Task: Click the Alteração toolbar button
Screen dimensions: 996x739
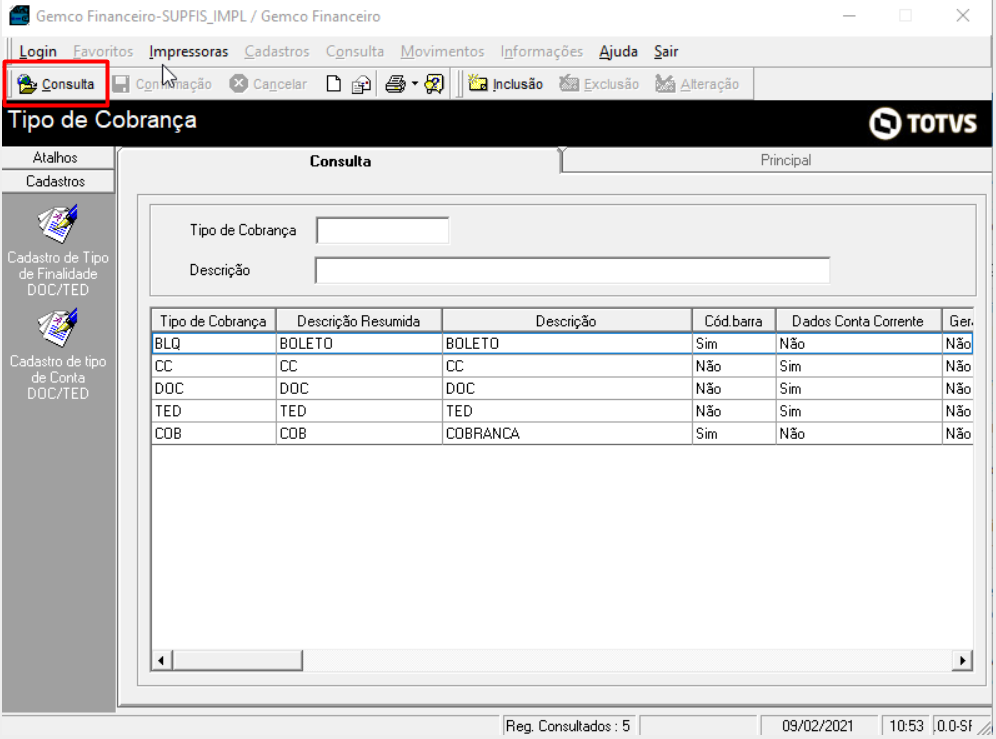Action: click(697, 84)
